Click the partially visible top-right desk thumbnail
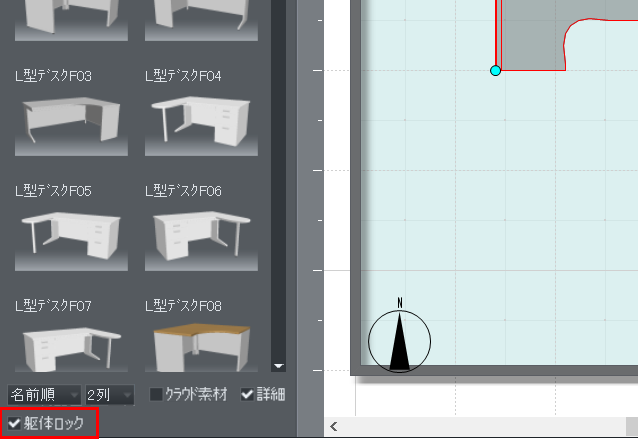640x440 pixels. [x=201, y=20]
